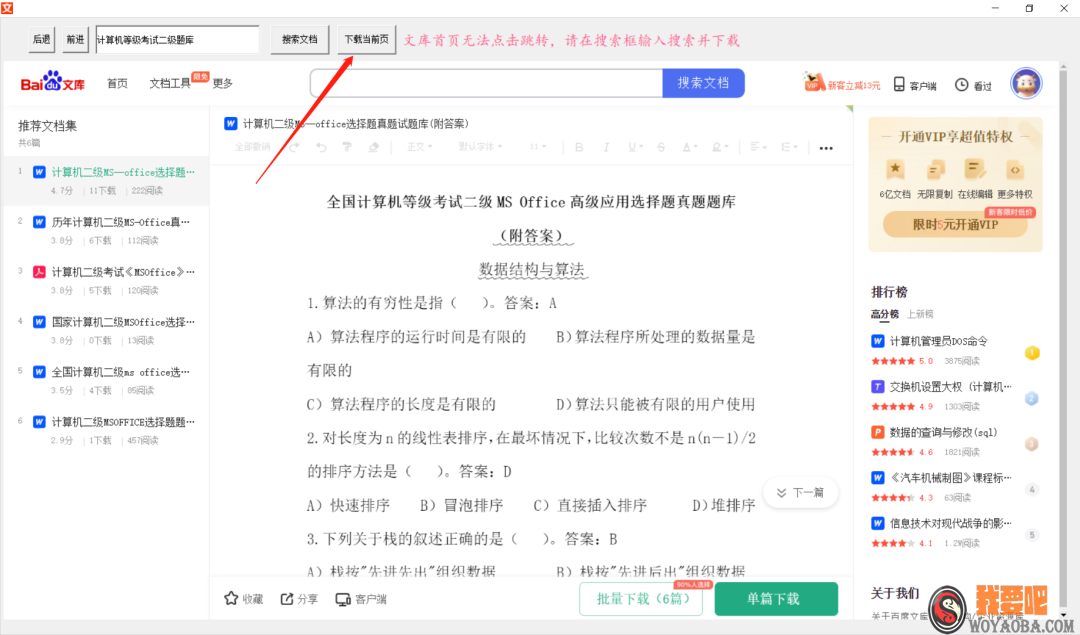Click the VIP 新客立减 badge
Screen dimensions: 1080x635
click(842, 84)
